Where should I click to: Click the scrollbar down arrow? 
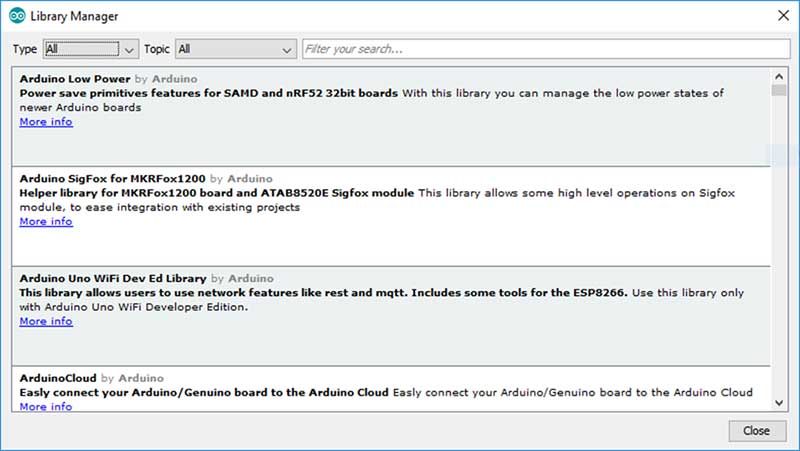click(x=779, y=402)
